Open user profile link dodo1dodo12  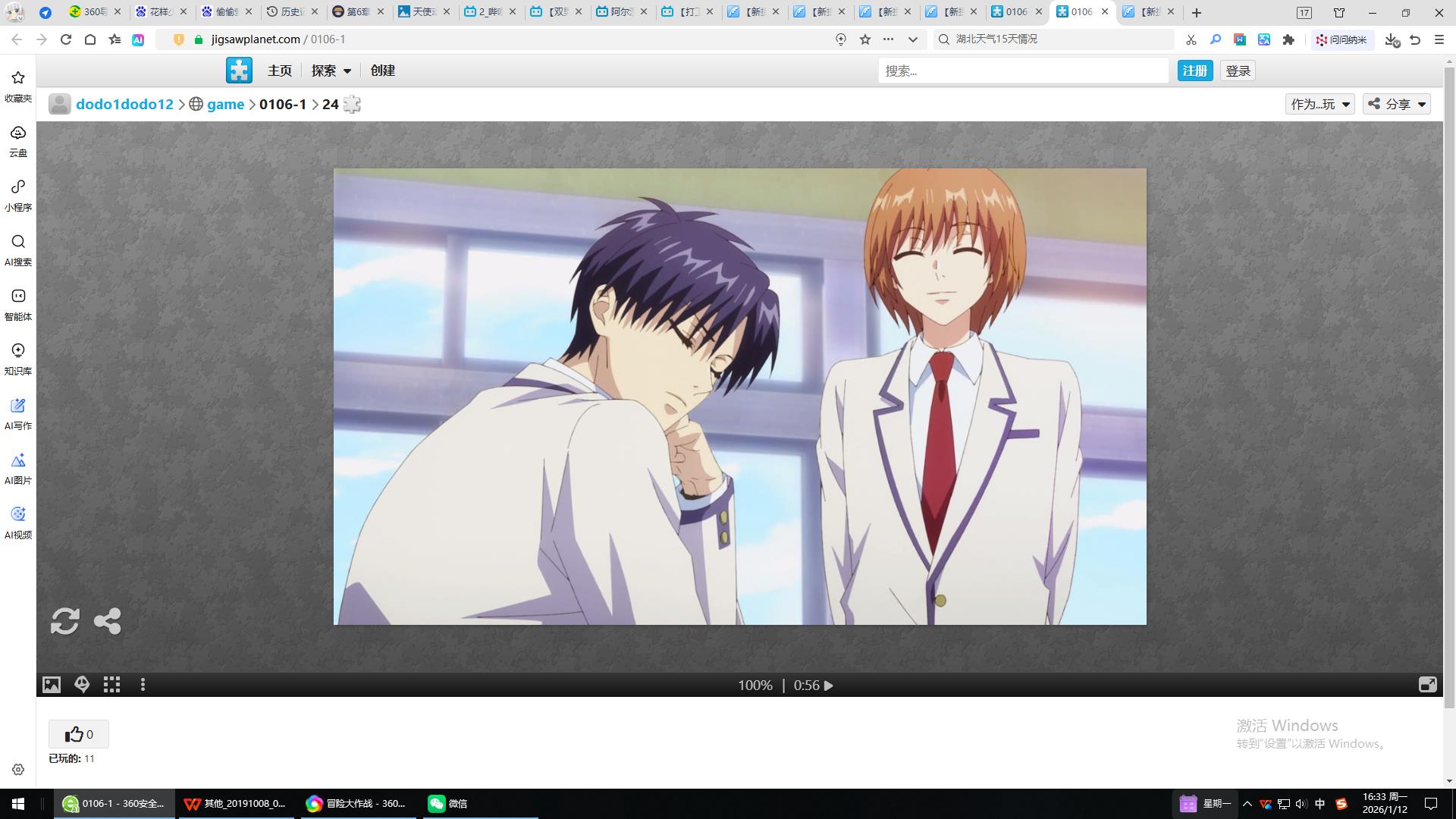point(124,104)
